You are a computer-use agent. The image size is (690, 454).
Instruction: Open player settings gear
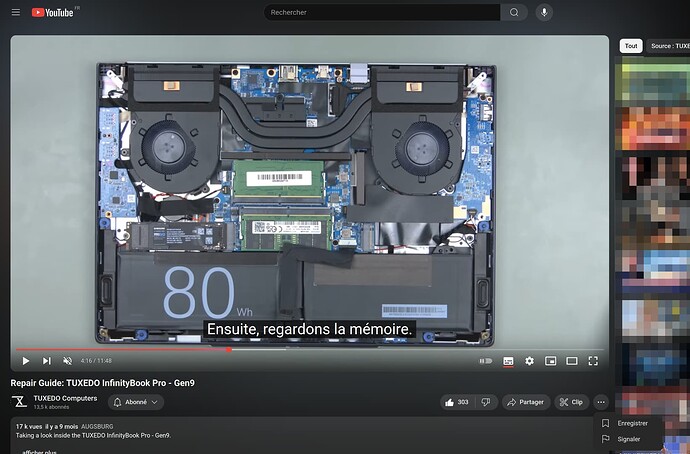pos(529,361)
